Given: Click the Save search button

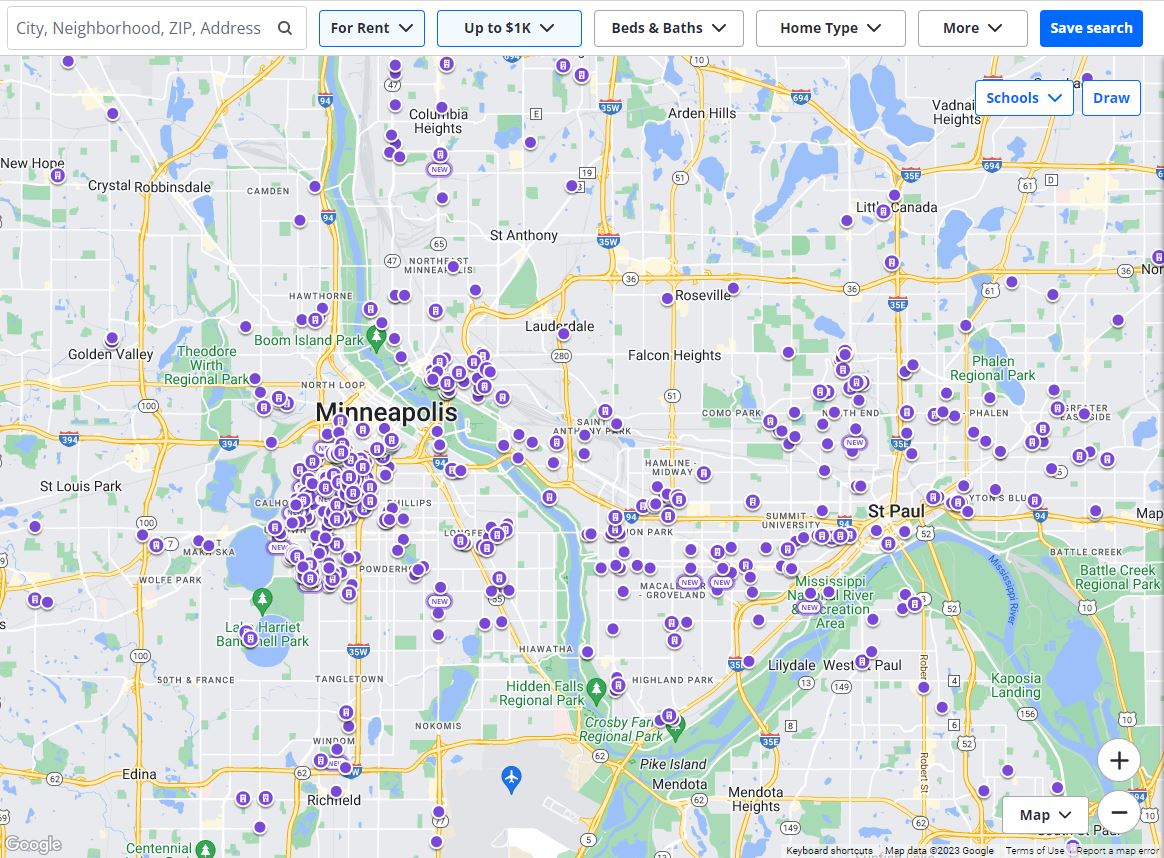Looking at the screenshot, I should pos(1091,28).
